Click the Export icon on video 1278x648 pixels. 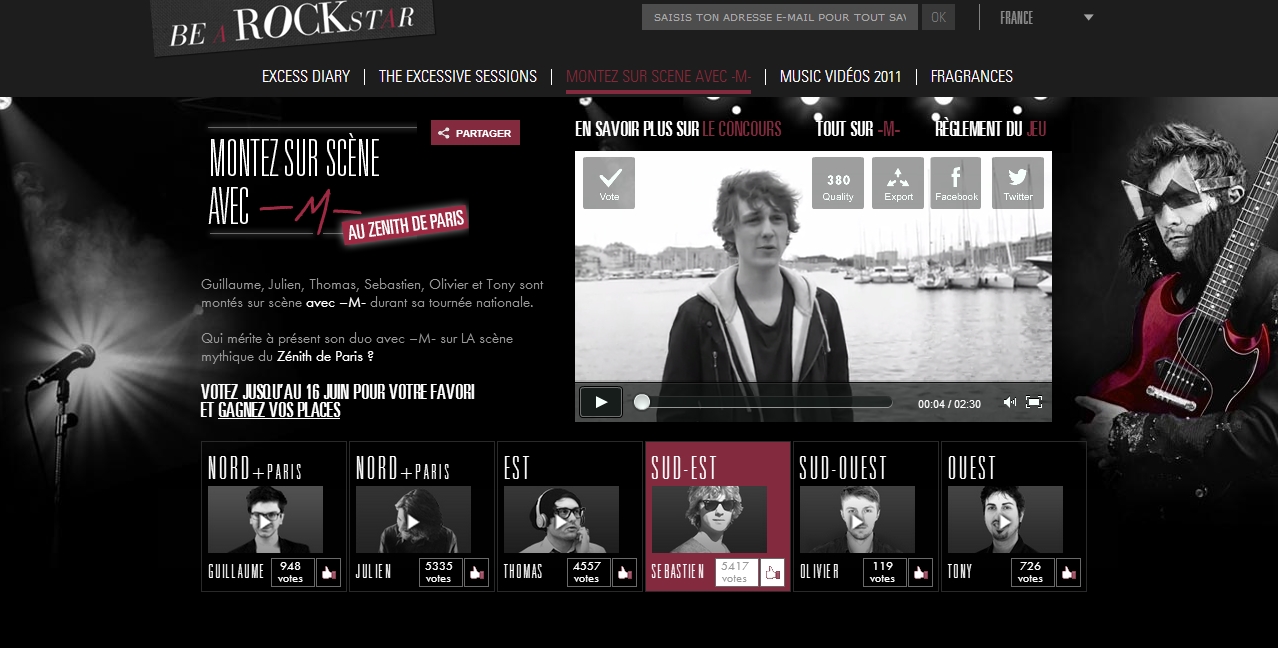pos(898,183)
